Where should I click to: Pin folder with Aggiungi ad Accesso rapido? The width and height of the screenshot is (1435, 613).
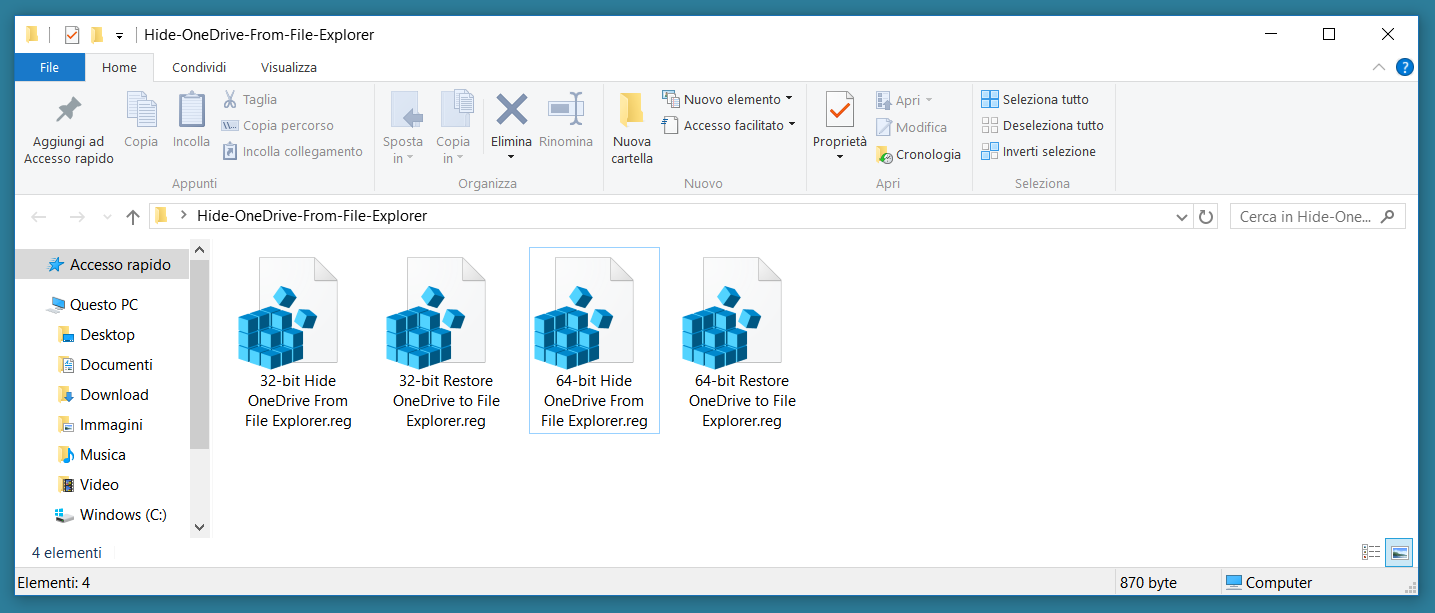click(69, 130)
